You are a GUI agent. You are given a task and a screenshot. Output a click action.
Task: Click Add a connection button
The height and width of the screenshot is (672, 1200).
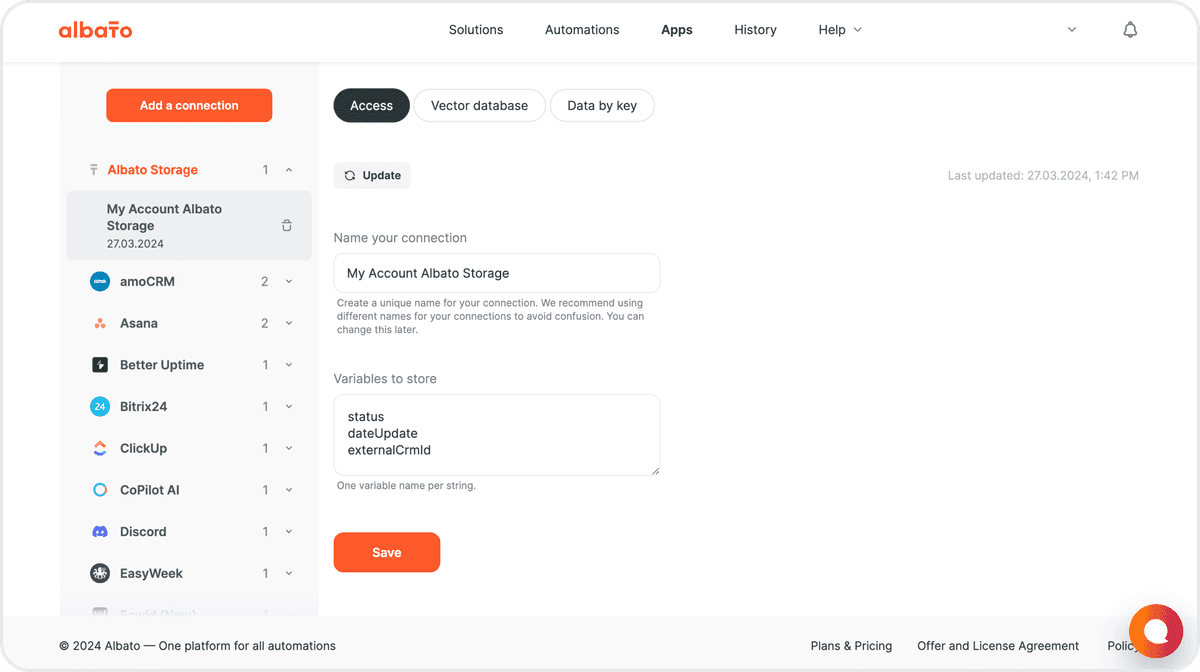pyautogui.click(x=189, y=106)
